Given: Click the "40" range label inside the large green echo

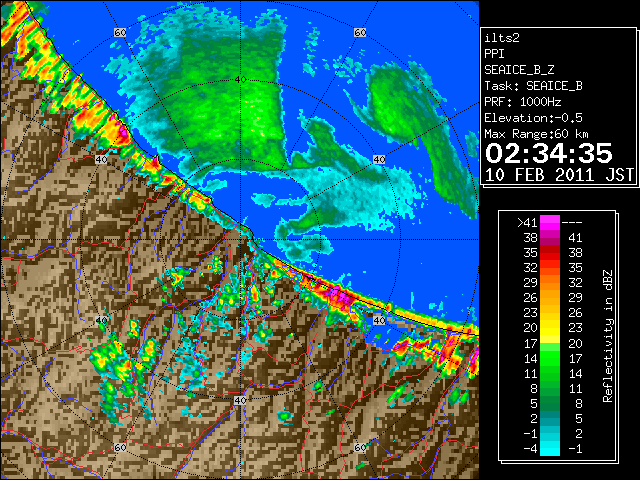Looking at the screenshot, I should tap(241, 80).
